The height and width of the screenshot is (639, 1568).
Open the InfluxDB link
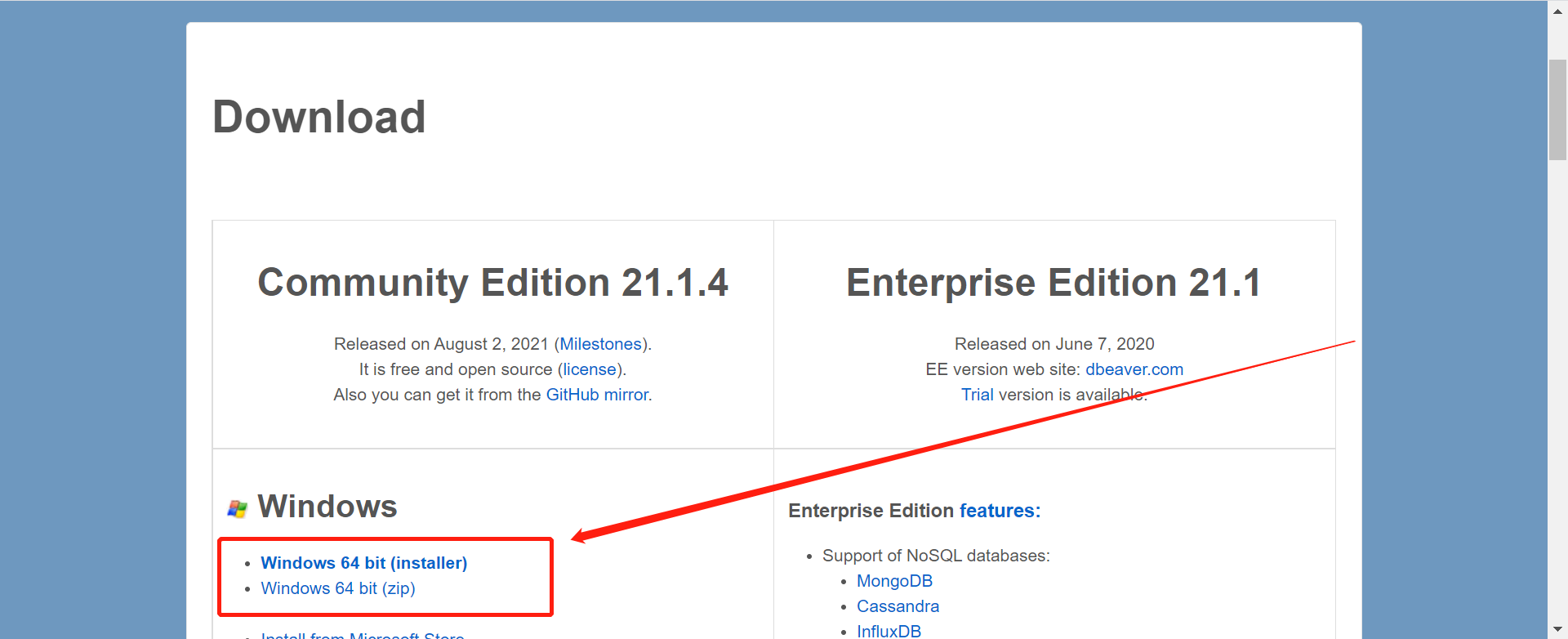[889, 631]
